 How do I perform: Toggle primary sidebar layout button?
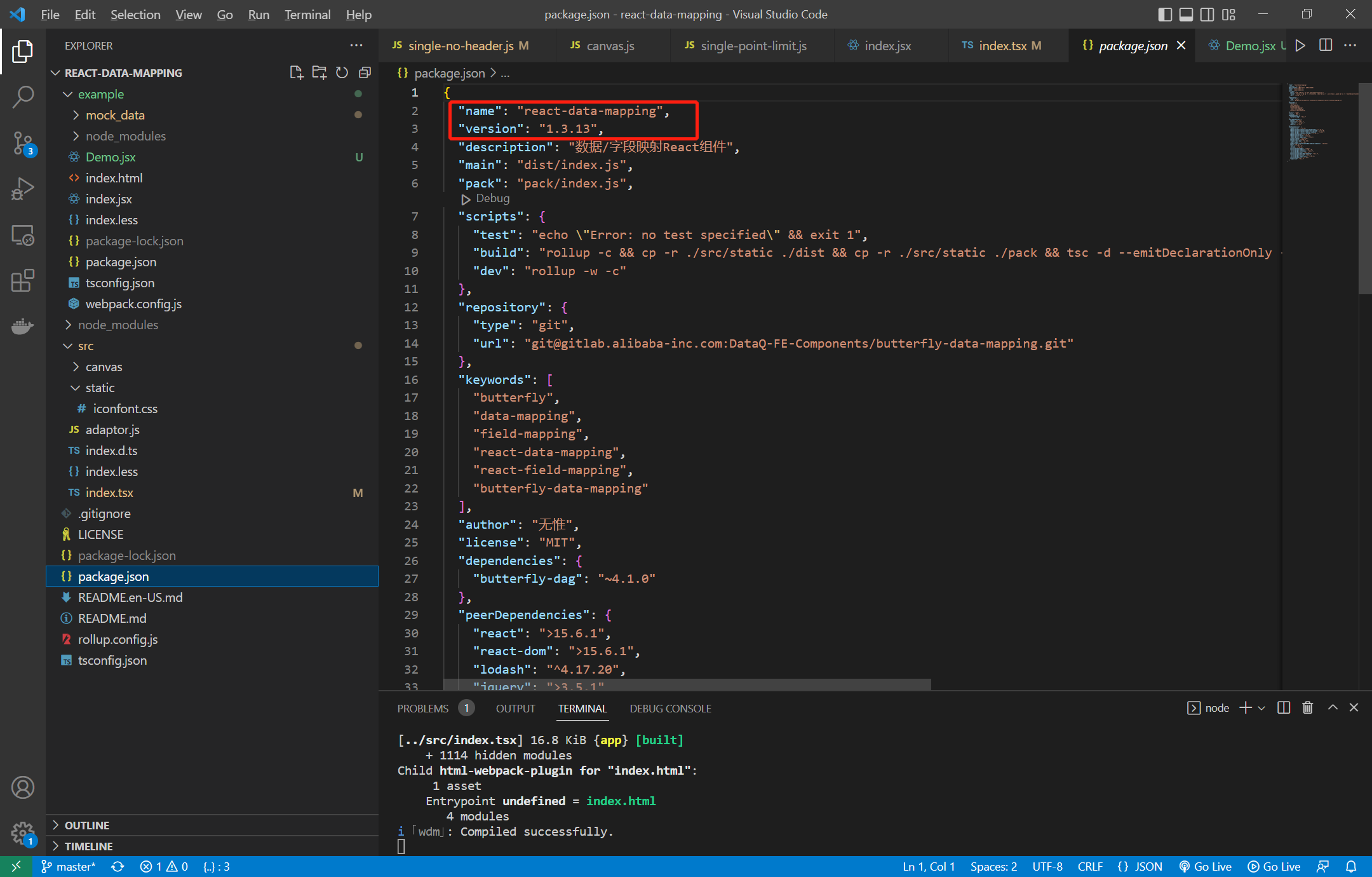(1164, 15)
